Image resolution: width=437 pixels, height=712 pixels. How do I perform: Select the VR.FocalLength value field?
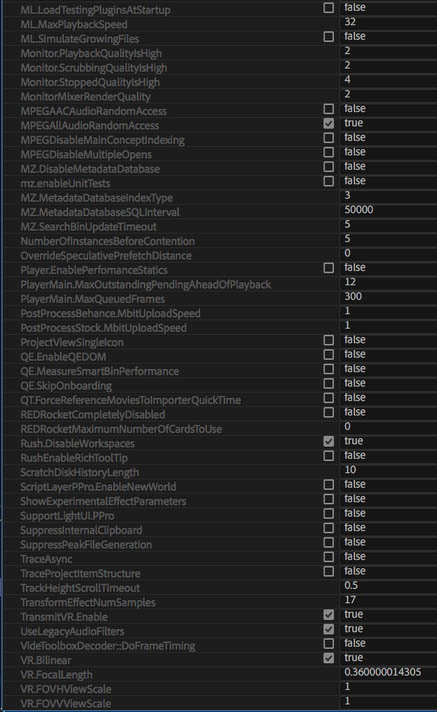click(x=388, y=672)
